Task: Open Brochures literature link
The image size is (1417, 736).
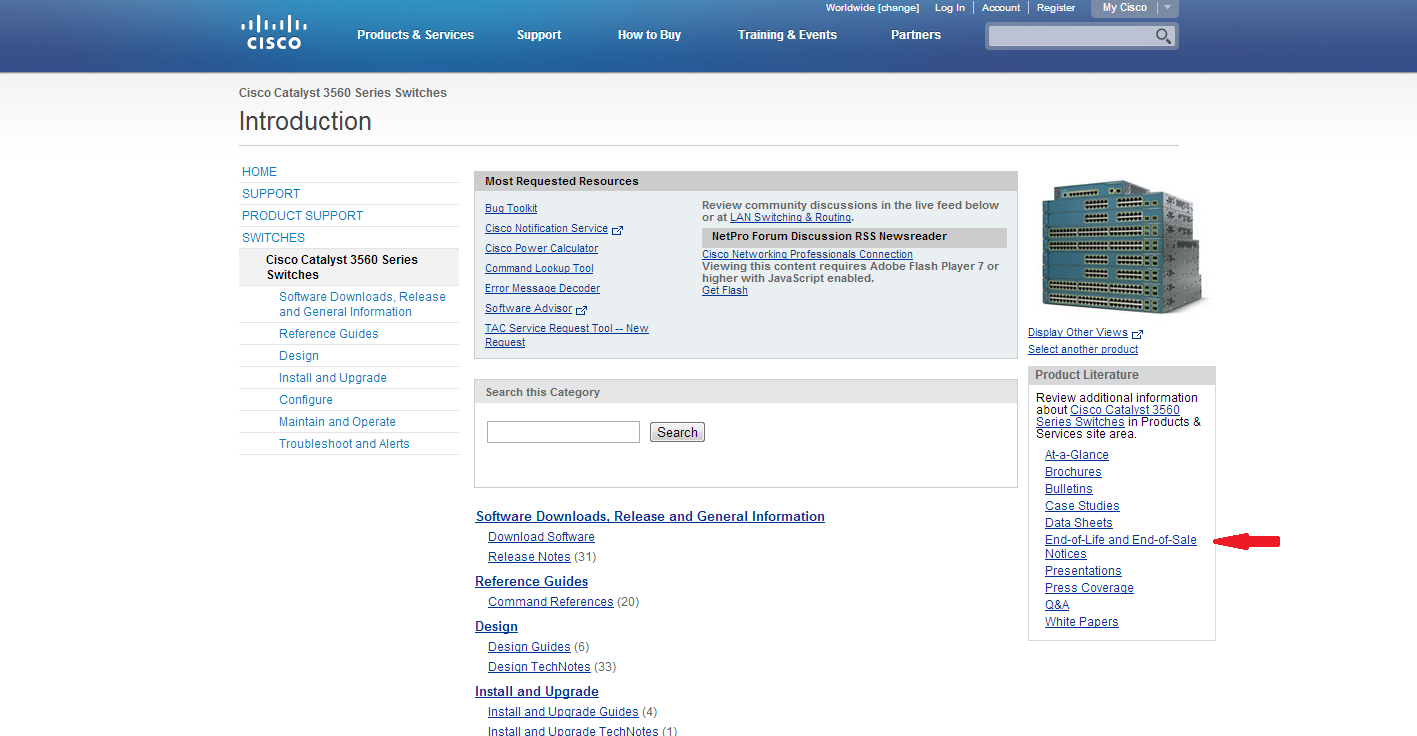Action: [1073, 472]
